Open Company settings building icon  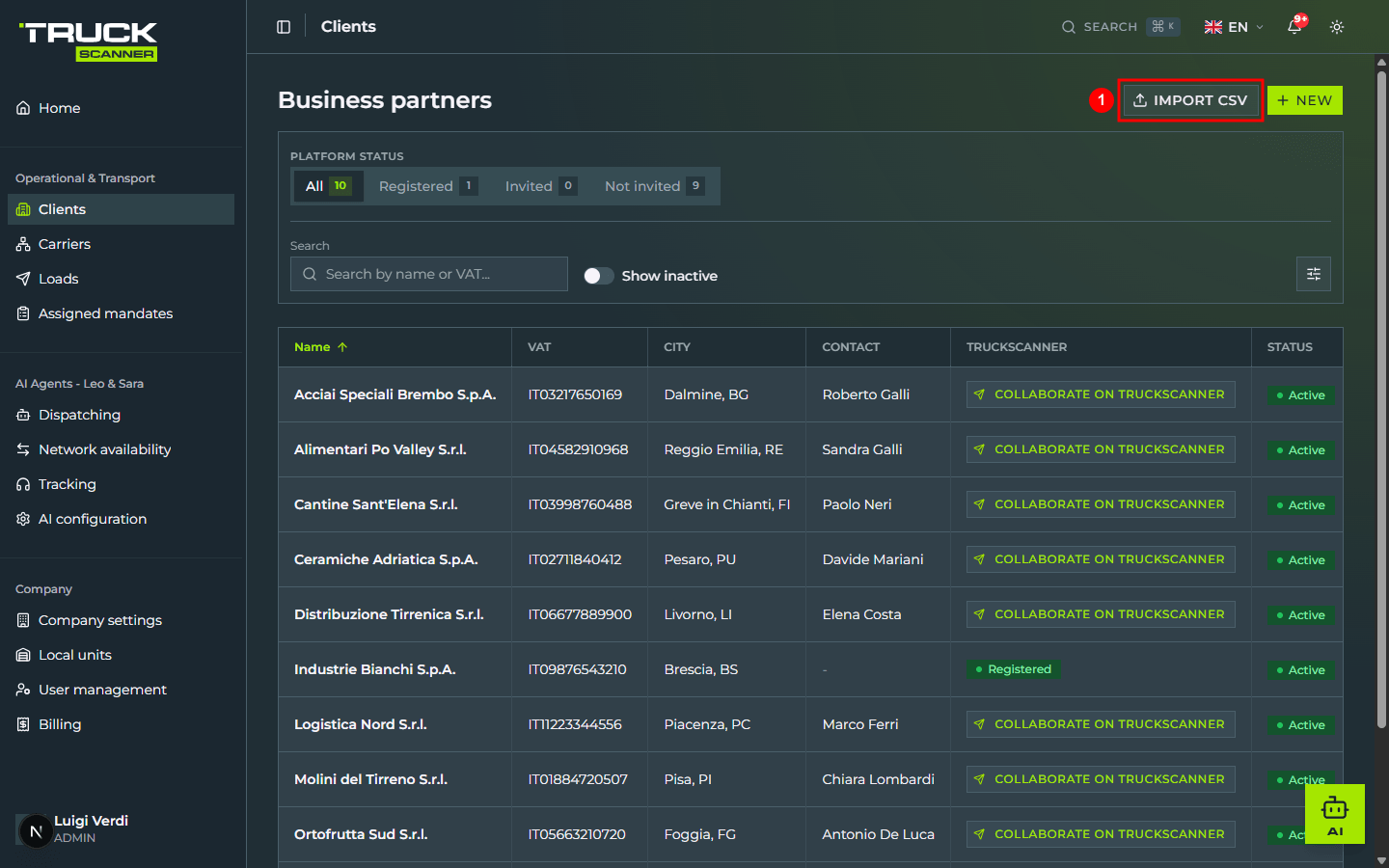pyautogui.click(x=23, y=620)
